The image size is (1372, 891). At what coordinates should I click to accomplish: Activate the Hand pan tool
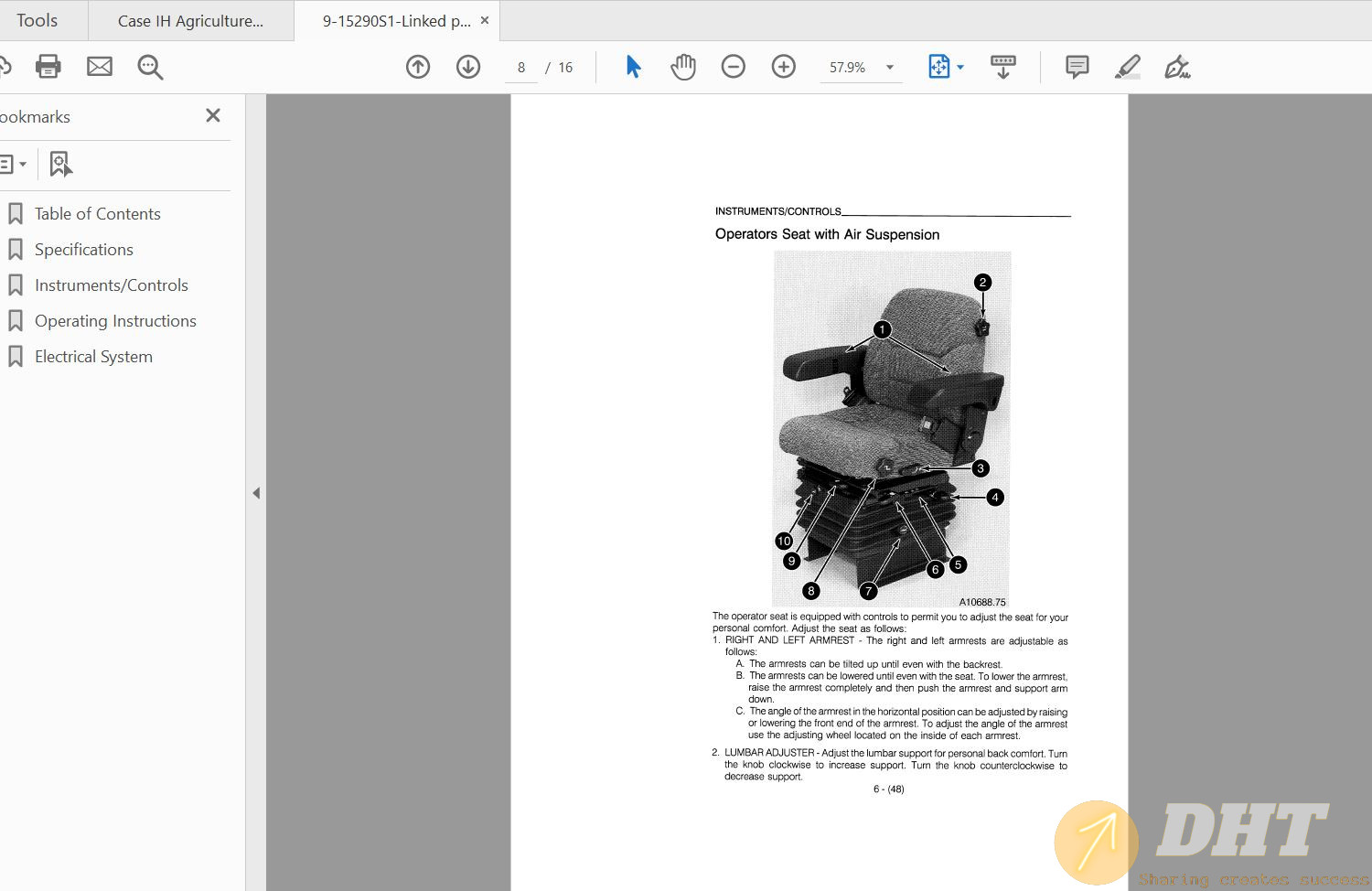click(x=683, y=67)
